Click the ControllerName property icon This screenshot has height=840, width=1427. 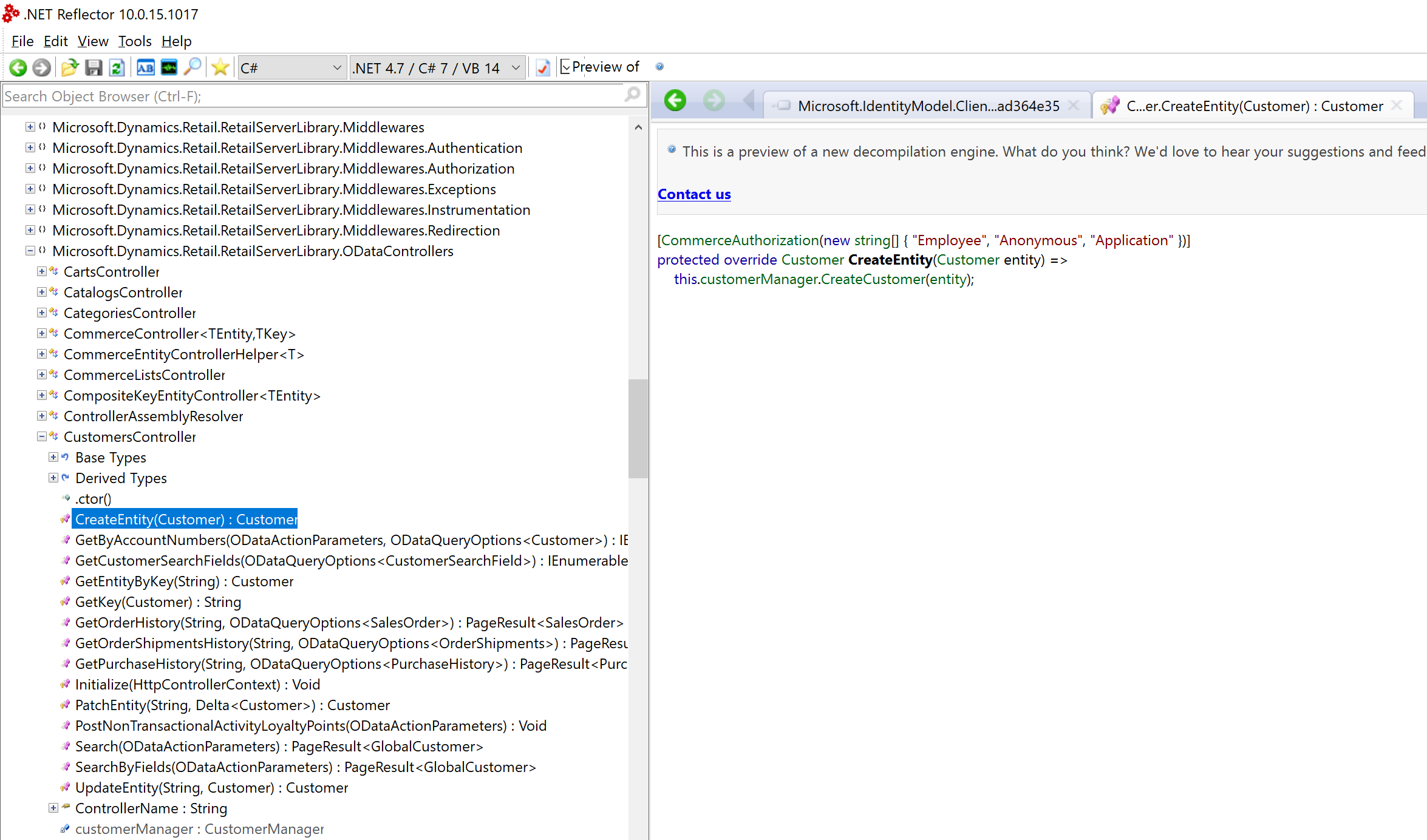point(66,807)
